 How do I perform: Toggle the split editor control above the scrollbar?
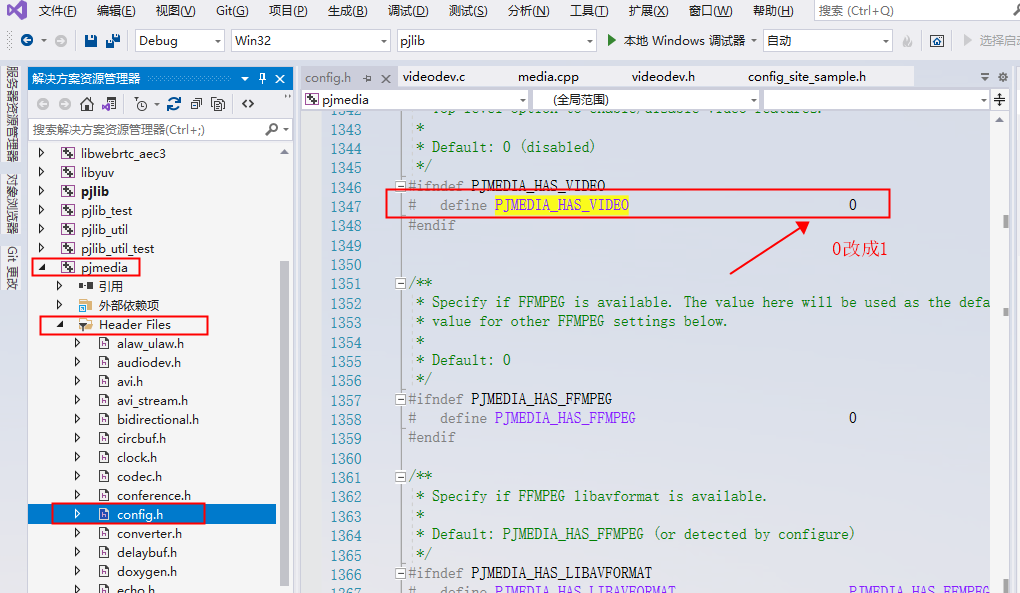(x=999, y=98)
